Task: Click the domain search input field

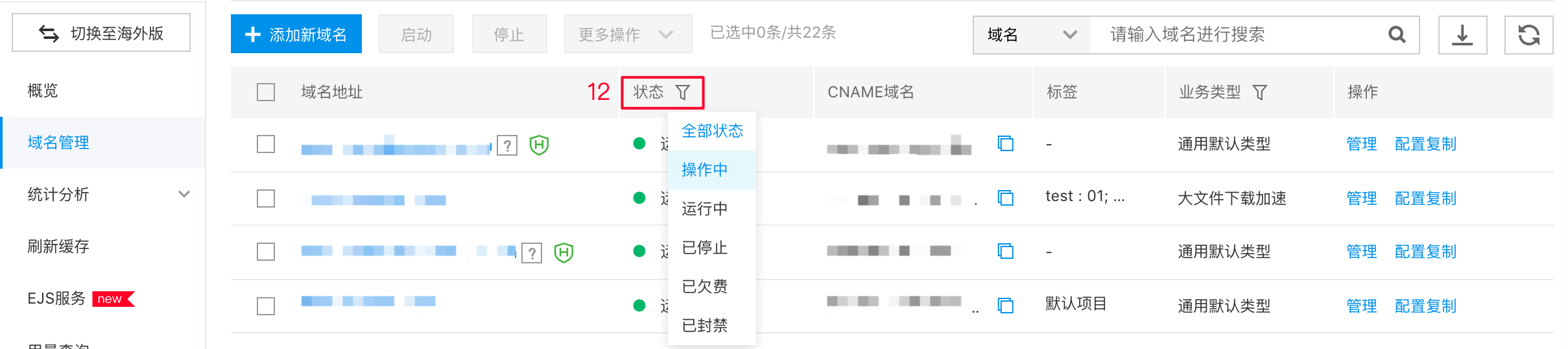Action: 1239,35
